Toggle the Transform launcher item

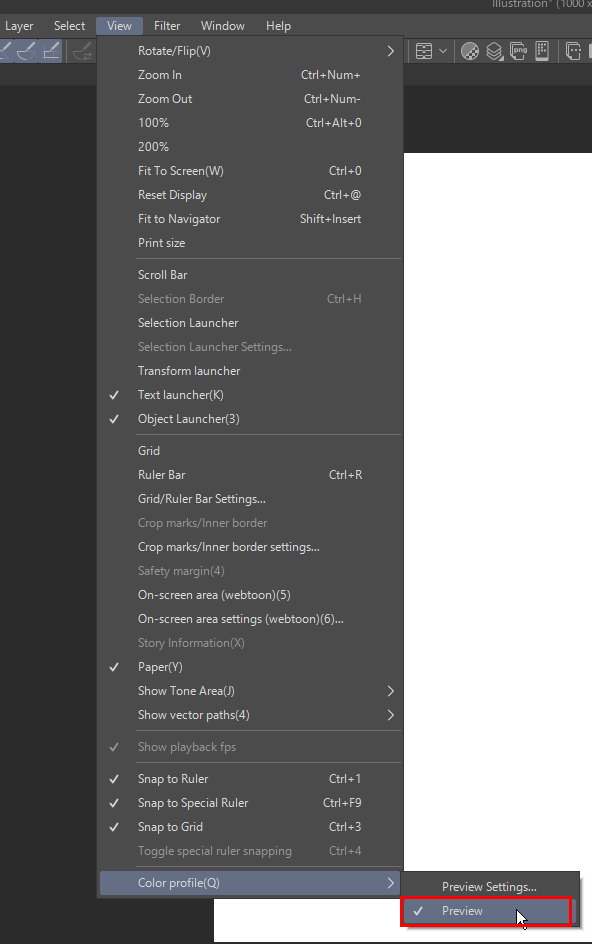251,371
